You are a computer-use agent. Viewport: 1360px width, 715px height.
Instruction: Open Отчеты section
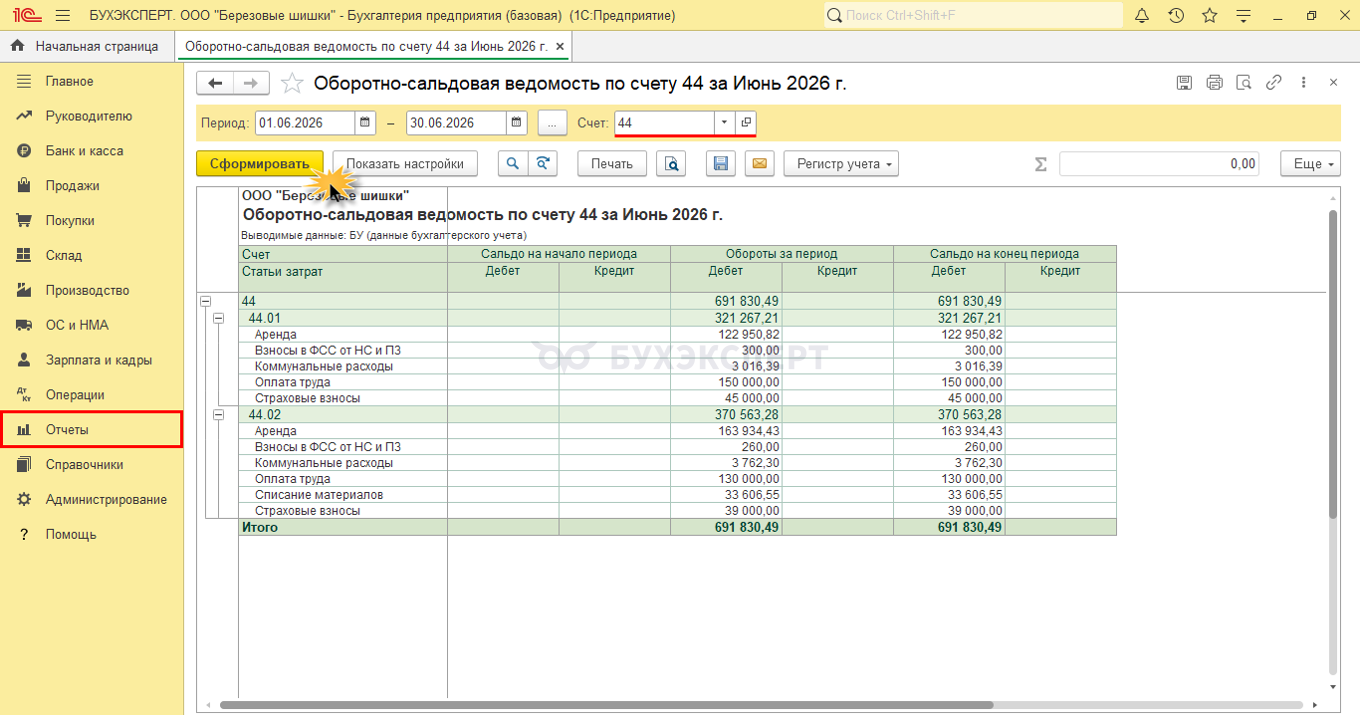tap(92, 430)
